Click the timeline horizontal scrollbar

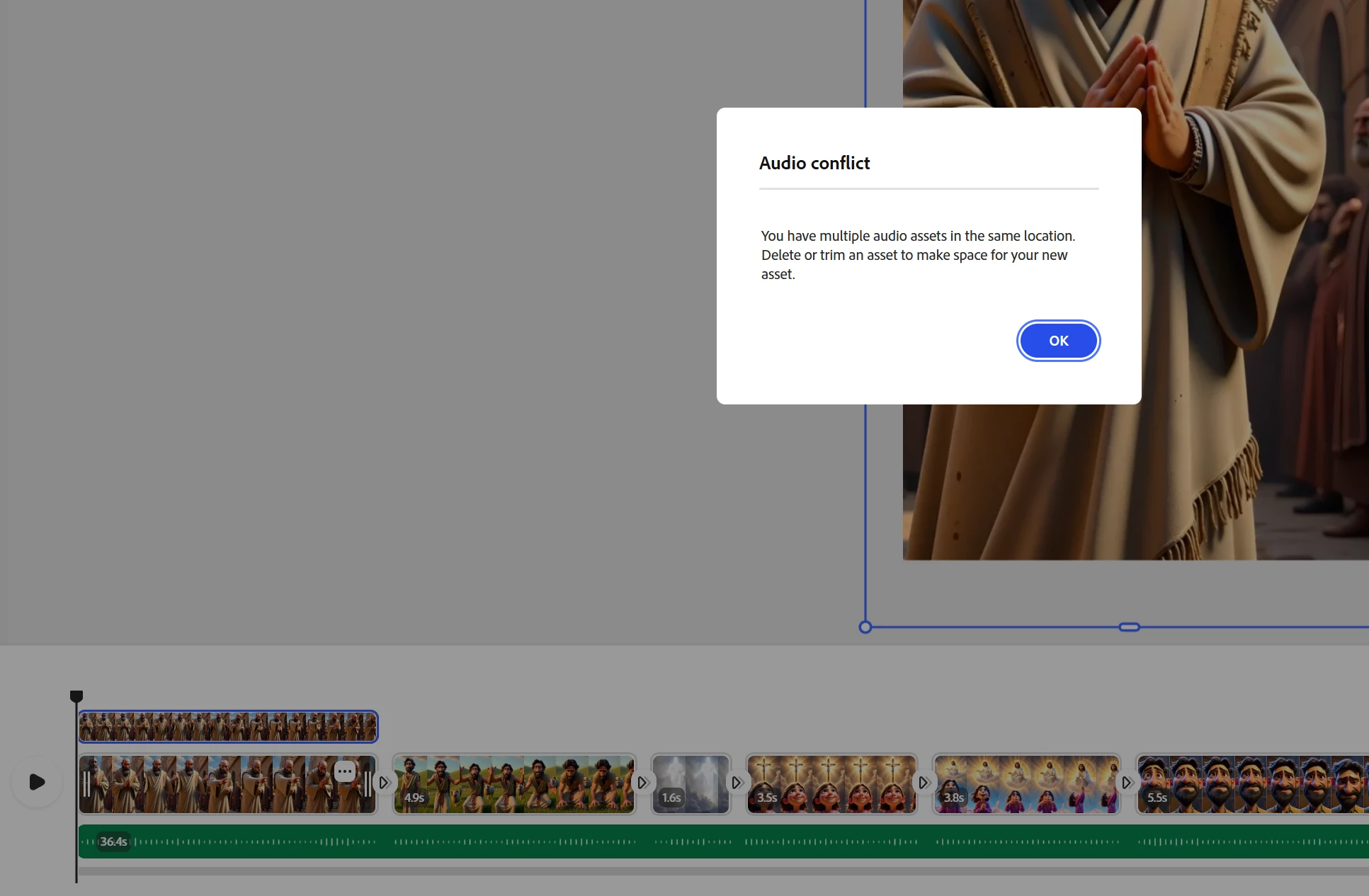708,871
